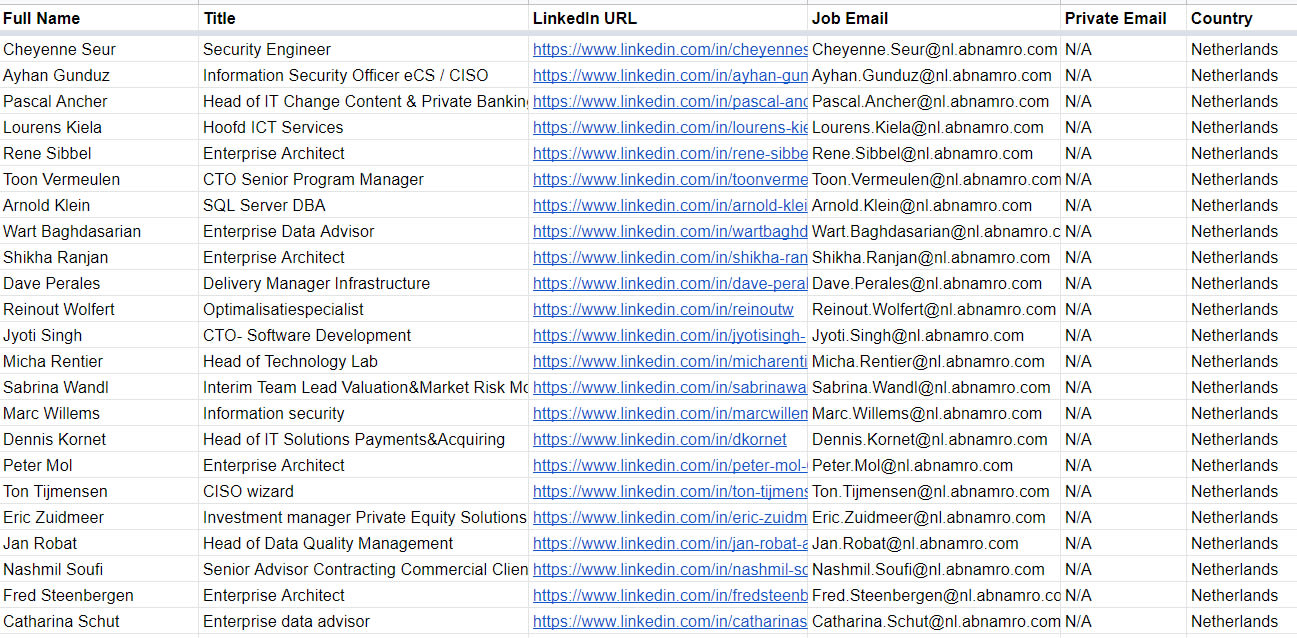Open Rene Sibbel's LinkedIn link
This screenshot has height=638, width=1297.
pyautogui.click(x=670, y=153)
